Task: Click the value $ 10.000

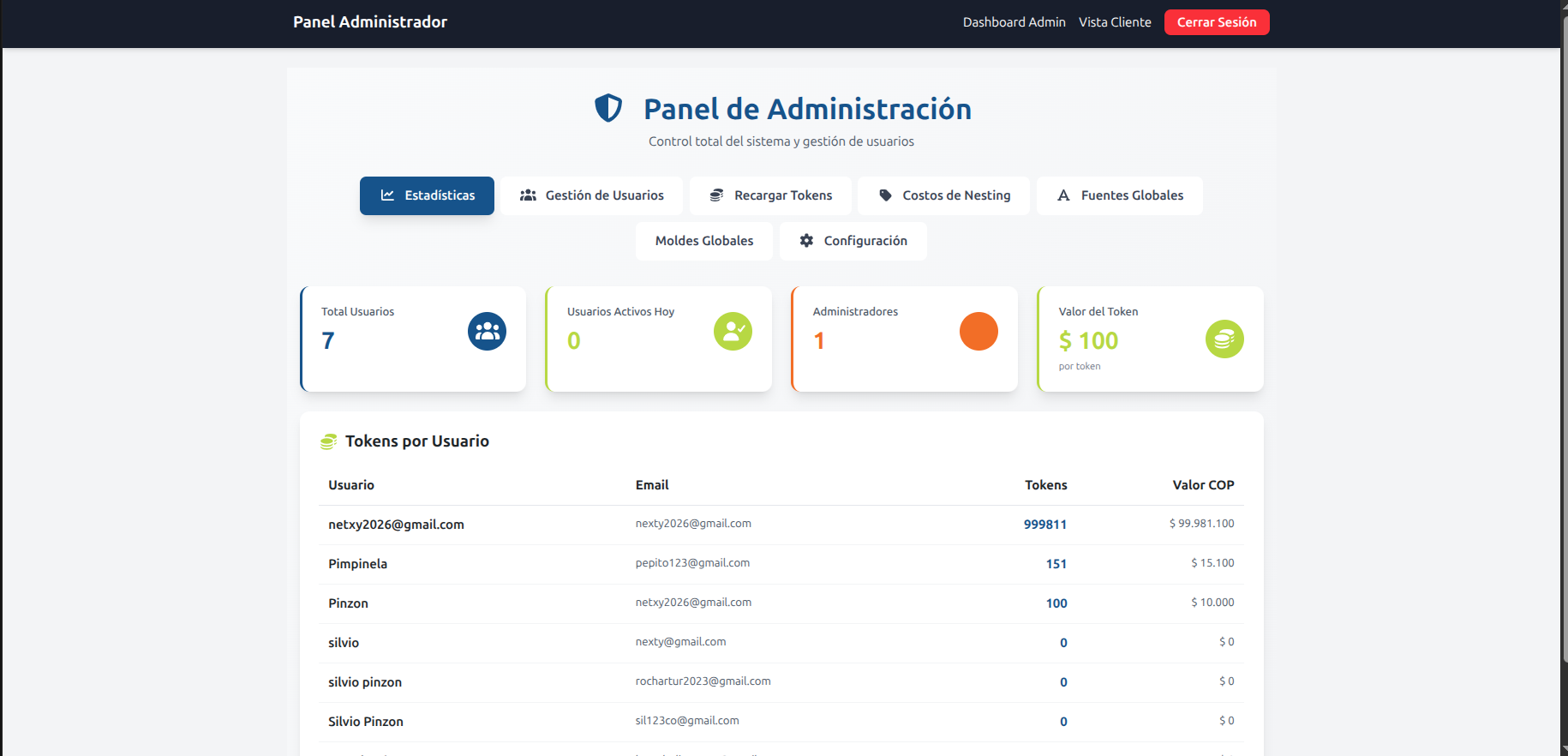Action: [x=1212, y=603]
